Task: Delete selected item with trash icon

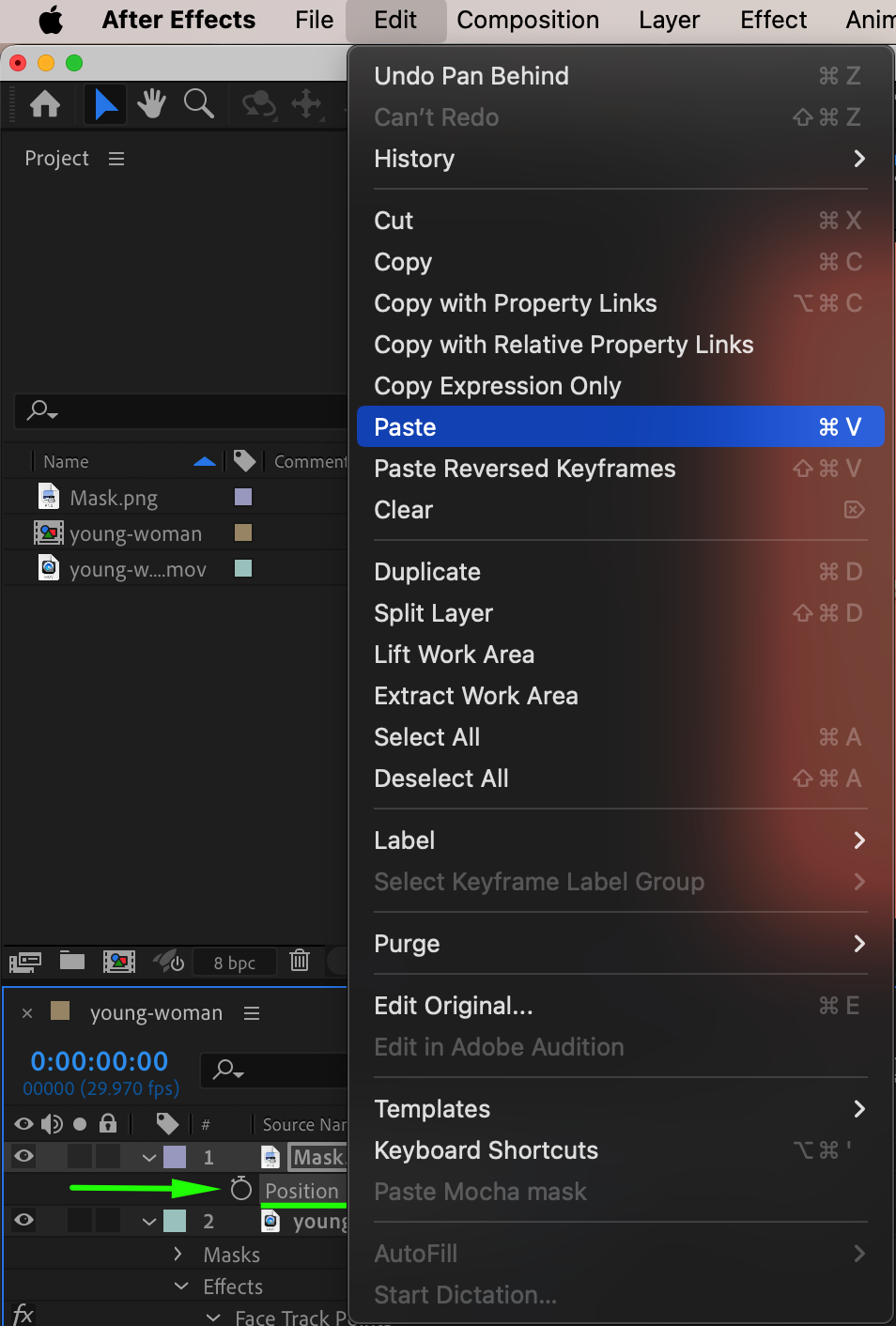Action: (300, 961)
